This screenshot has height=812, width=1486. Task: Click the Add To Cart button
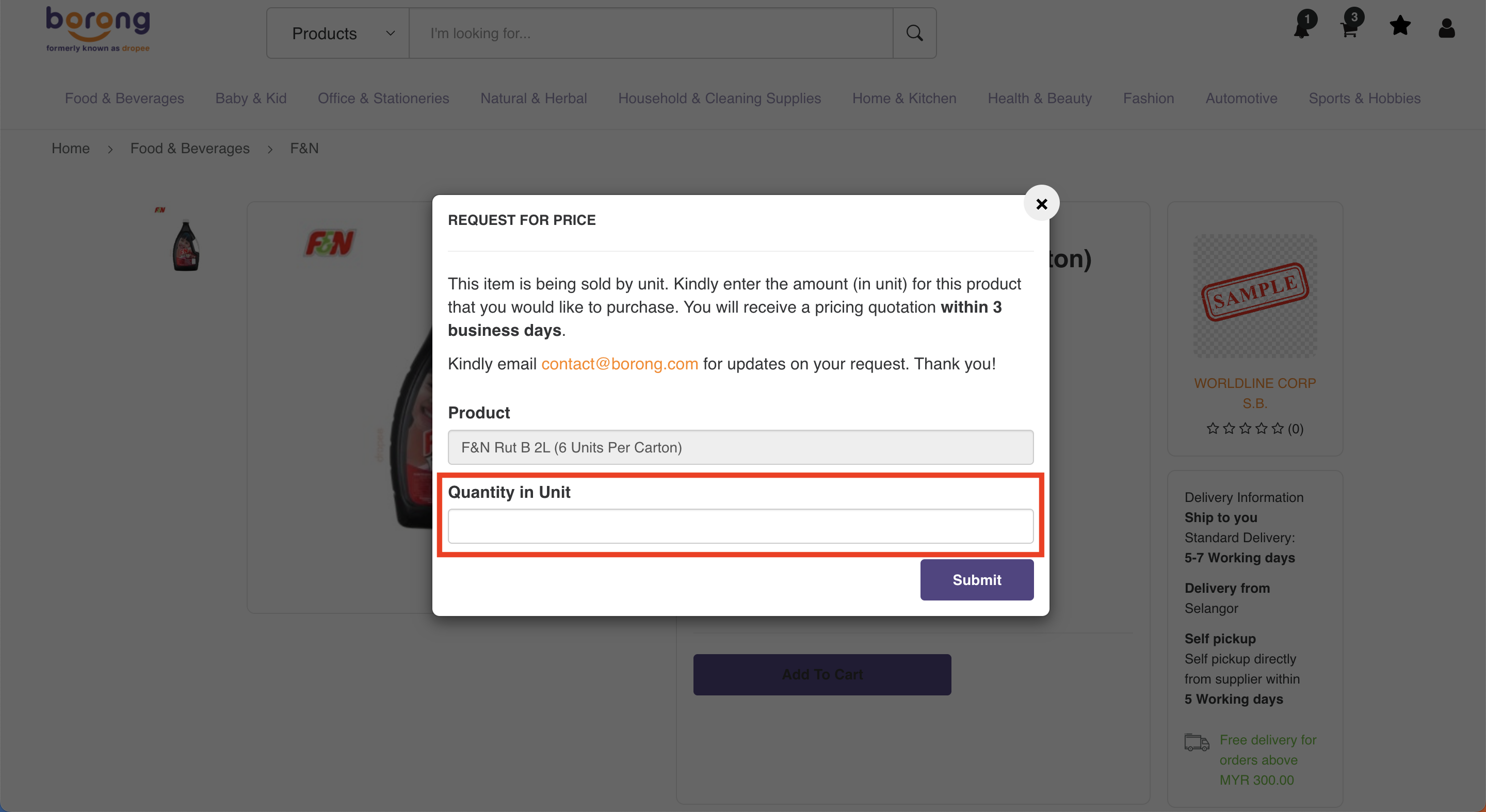821,674
